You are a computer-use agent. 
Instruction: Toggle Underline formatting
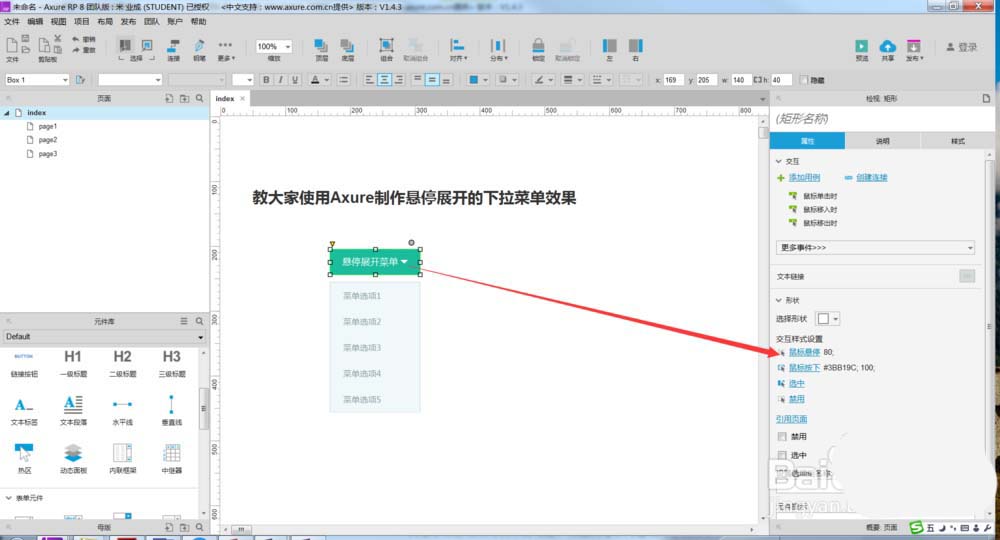coord(295,80)
